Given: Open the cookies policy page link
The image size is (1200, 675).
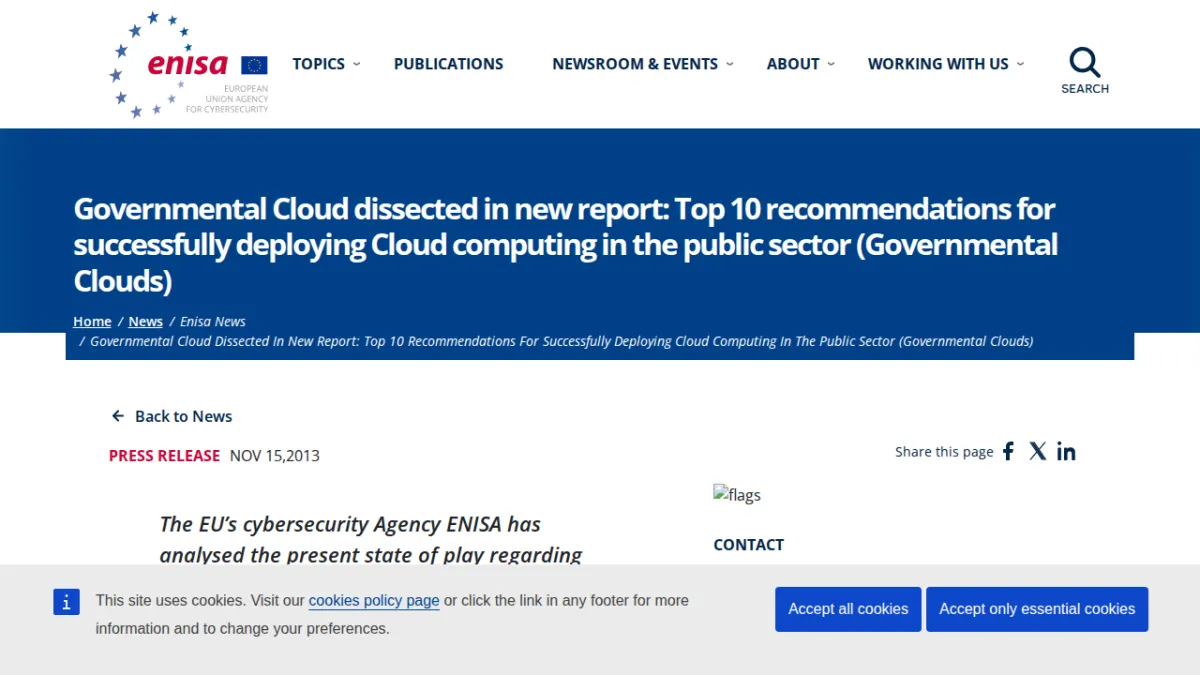Looking at the screenshot, I should coord(374,601).
